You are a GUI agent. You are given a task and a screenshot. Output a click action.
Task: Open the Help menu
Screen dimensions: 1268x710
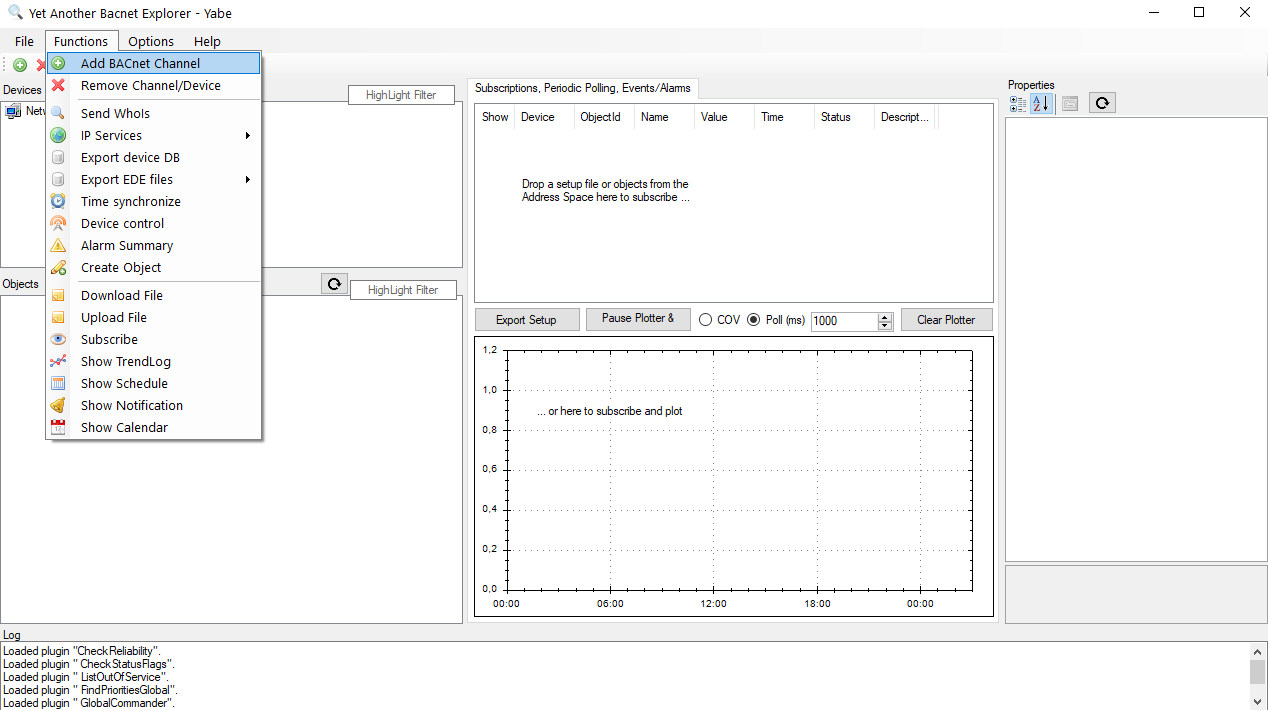tap(207, 41)
